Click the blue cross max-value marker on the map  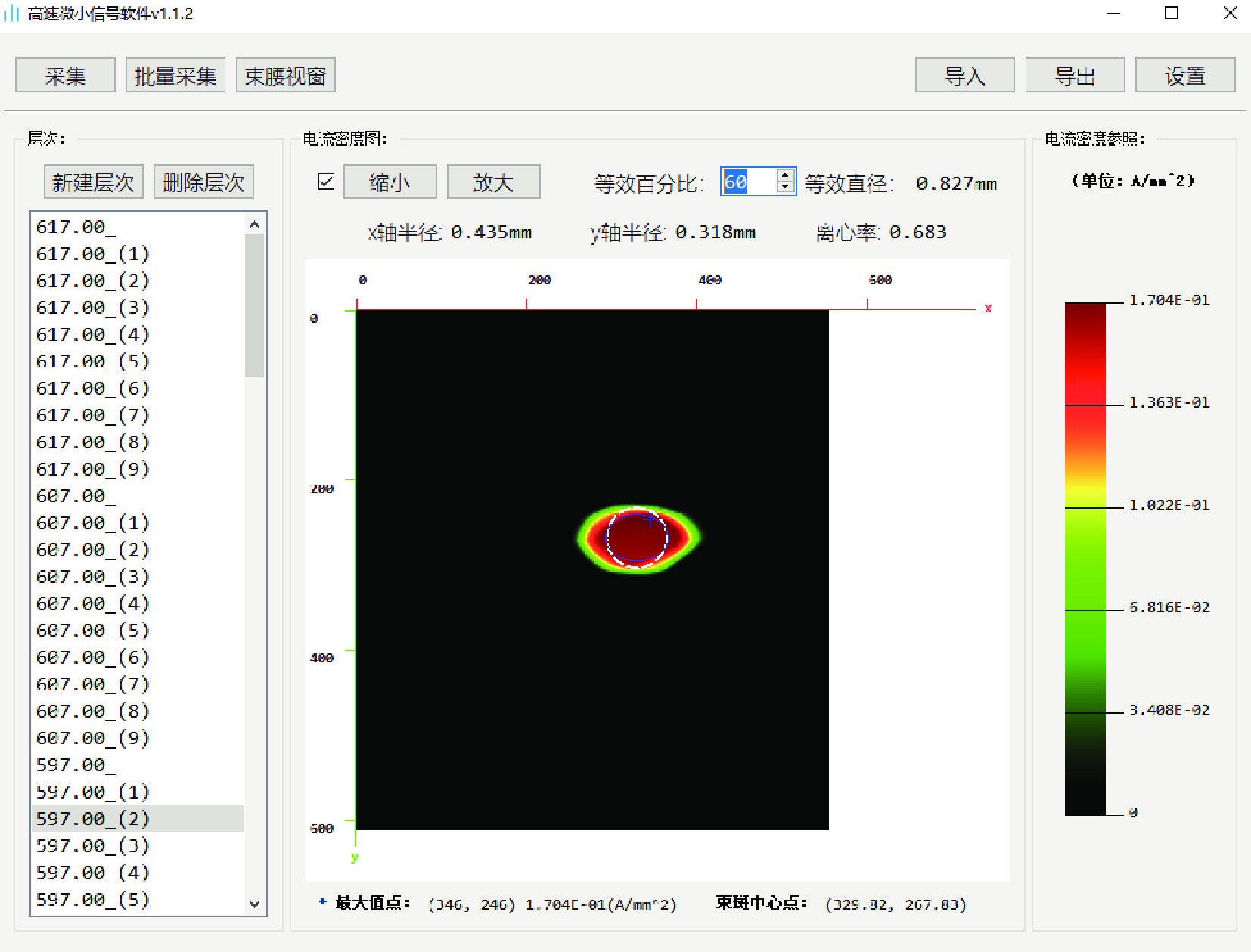[650, 519]
